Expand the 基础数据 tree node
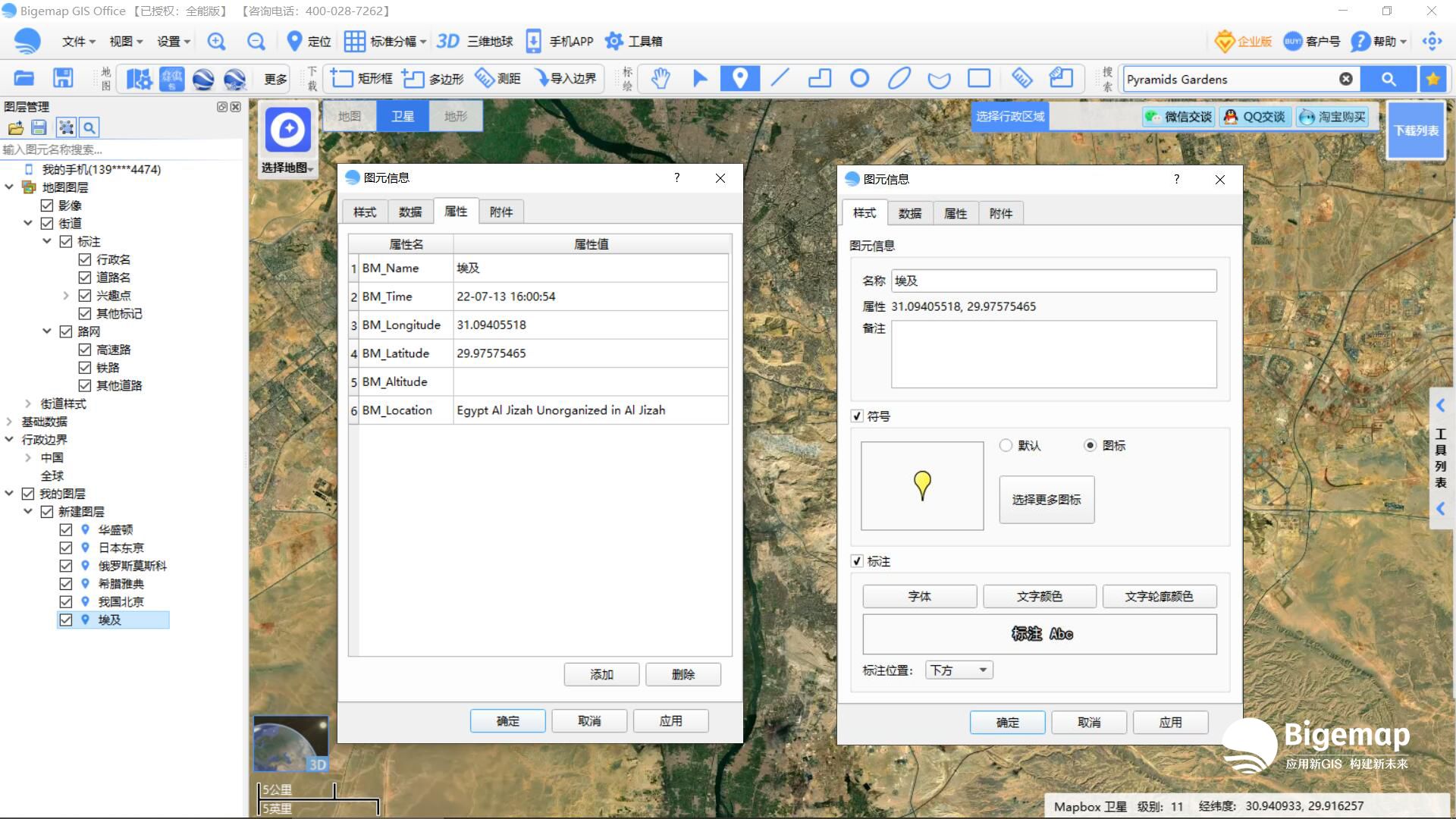This screenshot has height=819, width=1456. pyautogui.click(x=9, y=422)
